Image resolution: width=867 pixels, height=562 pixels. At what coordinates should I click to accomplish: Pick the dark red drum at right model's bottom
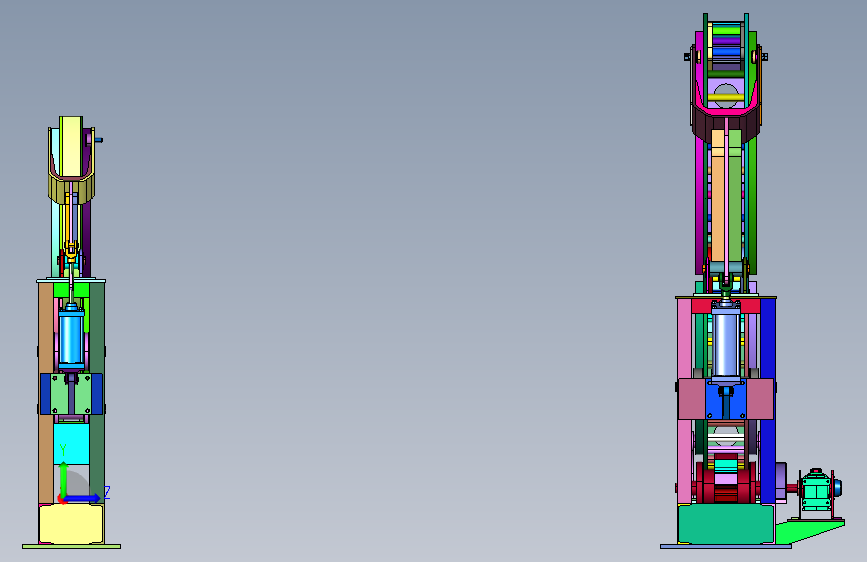(x=725, y=483)
